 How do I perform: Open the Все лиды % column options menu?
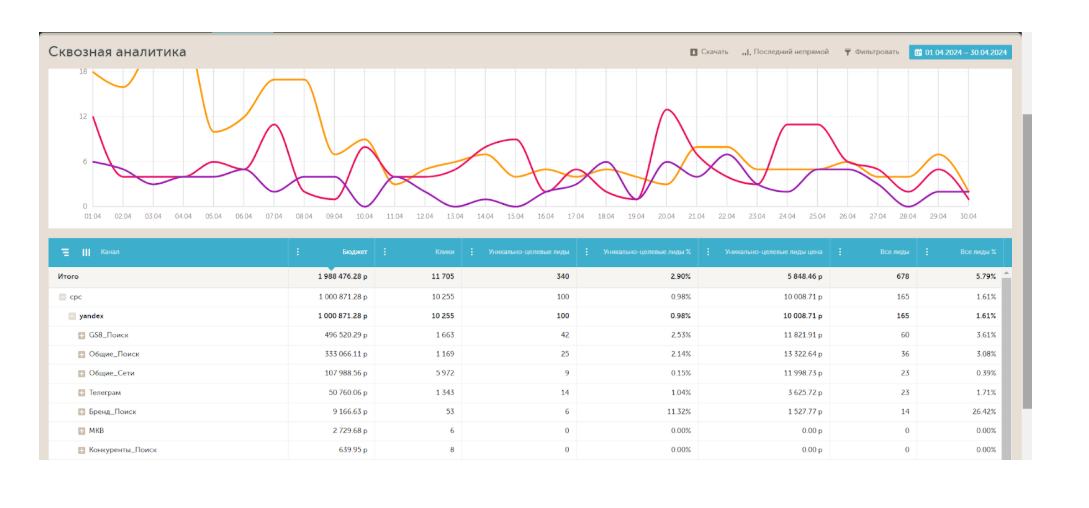[x=927, y=252]
